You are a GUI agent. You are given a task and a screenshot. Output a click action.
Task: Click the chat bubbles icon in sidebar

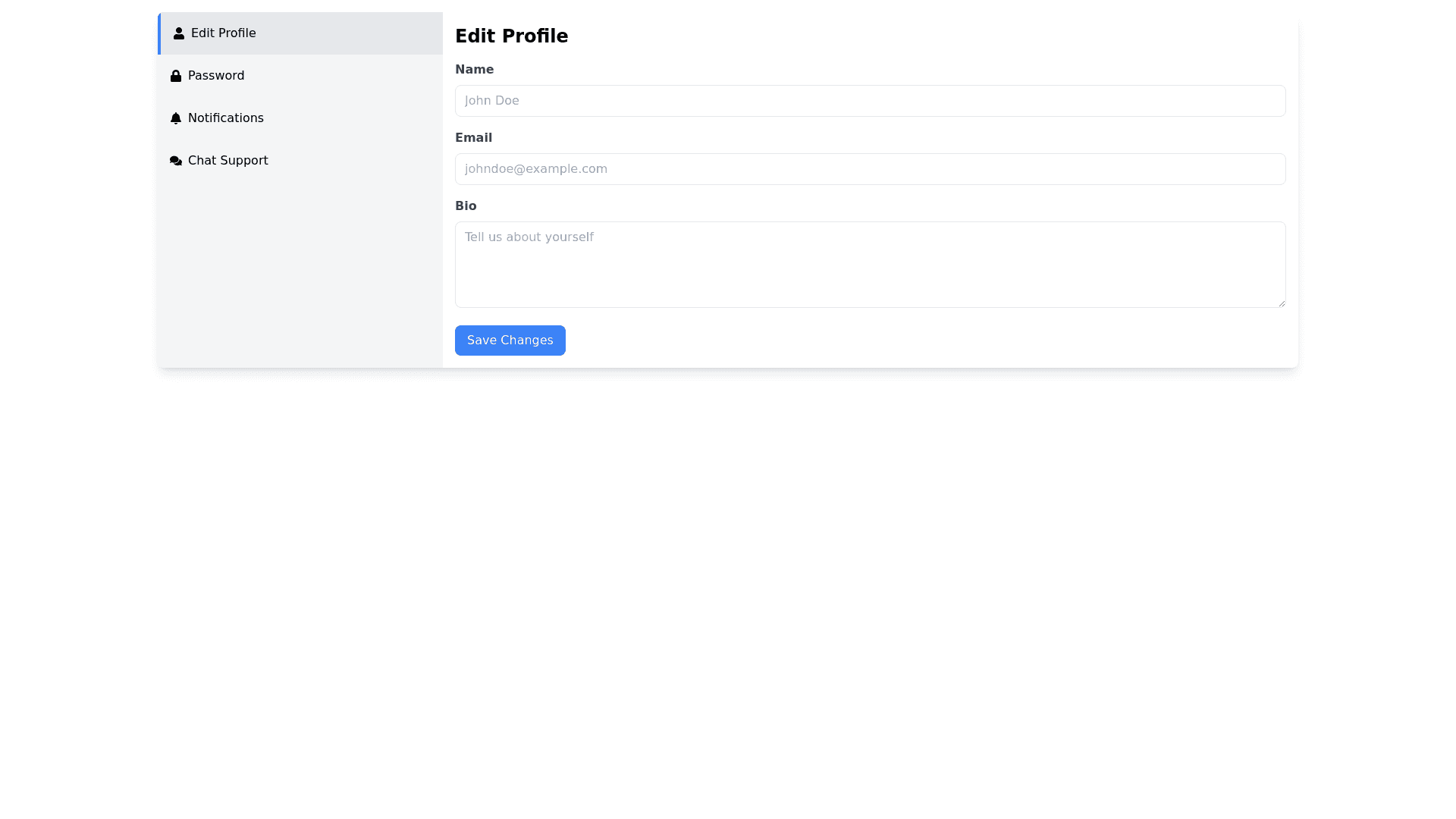(176, 161)
